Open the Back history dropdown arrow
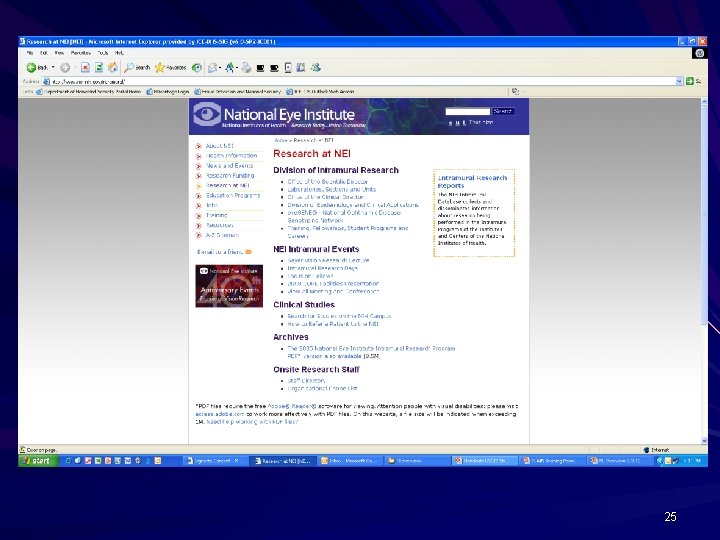This screenshot has height=540, width=720. coord(53,68)
